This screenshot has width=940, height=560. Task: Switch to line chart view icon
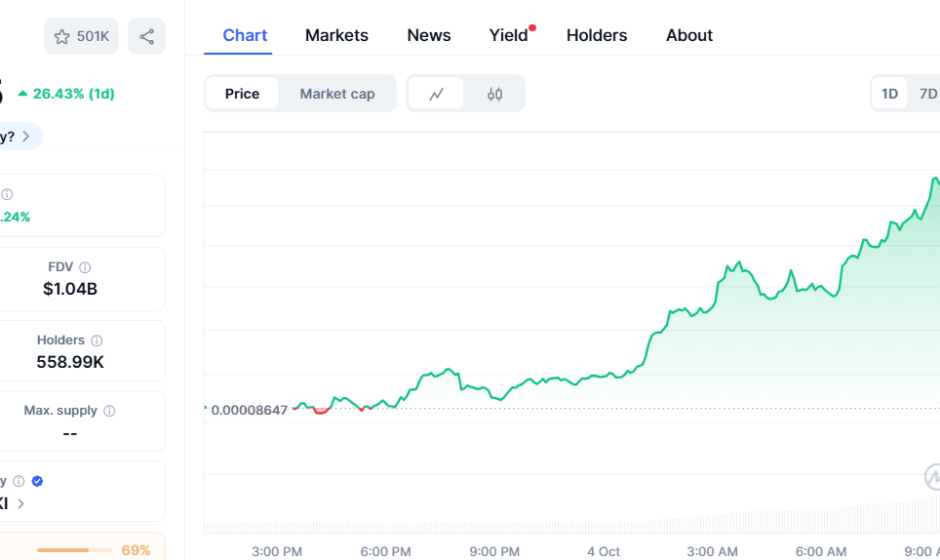point(436,94)
